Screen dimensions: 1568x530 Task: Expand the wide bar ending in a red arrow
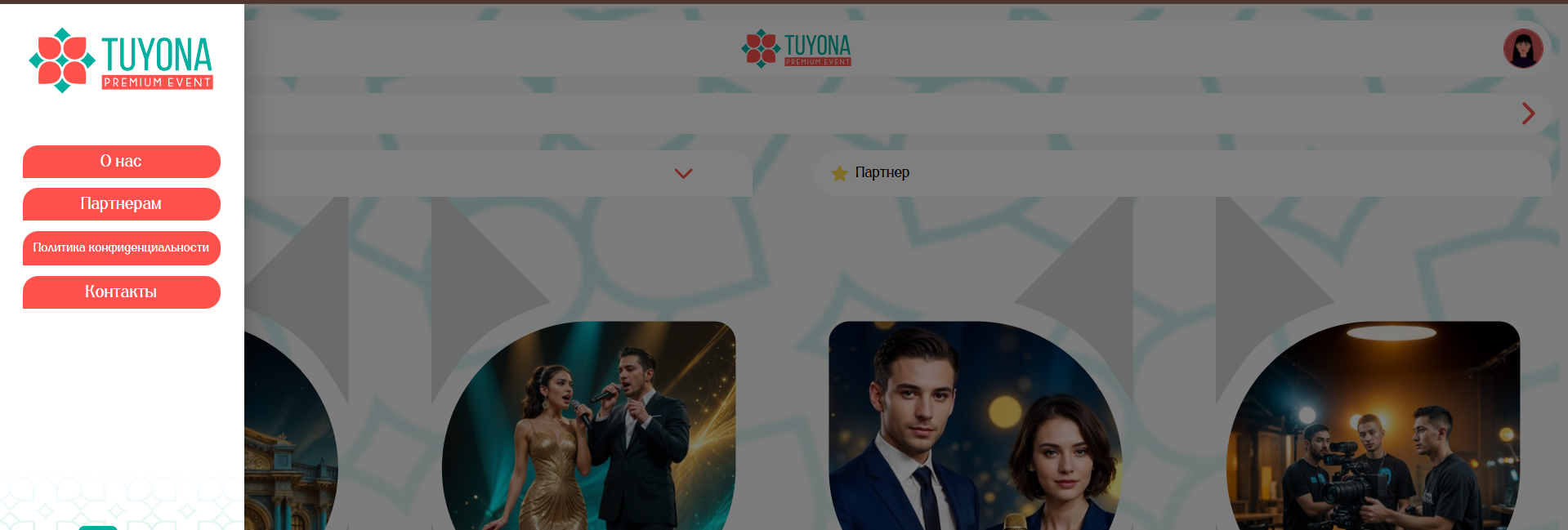tap(898, 114)
